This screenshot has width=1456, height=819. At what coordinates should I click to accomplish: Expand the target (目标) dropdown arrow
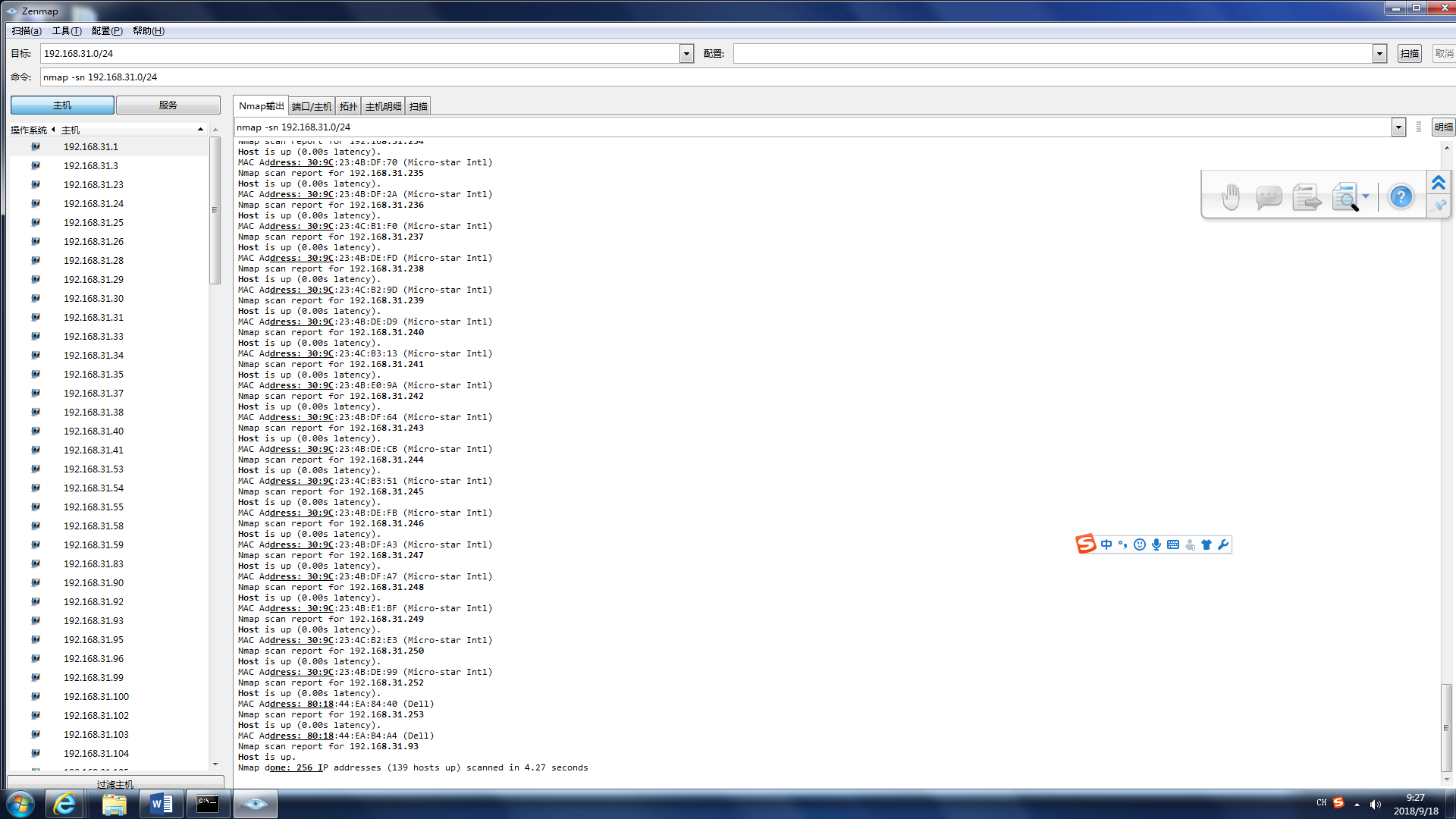click(686, 54)
